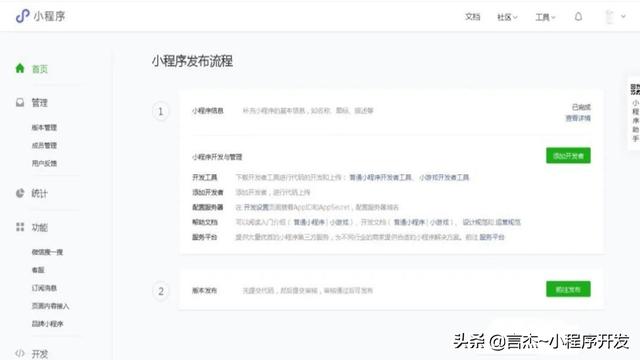This screenshot has height=360, width=640.
Task: Open the 开发设置 link in 配置服务器 row
Action: [256, 207]
